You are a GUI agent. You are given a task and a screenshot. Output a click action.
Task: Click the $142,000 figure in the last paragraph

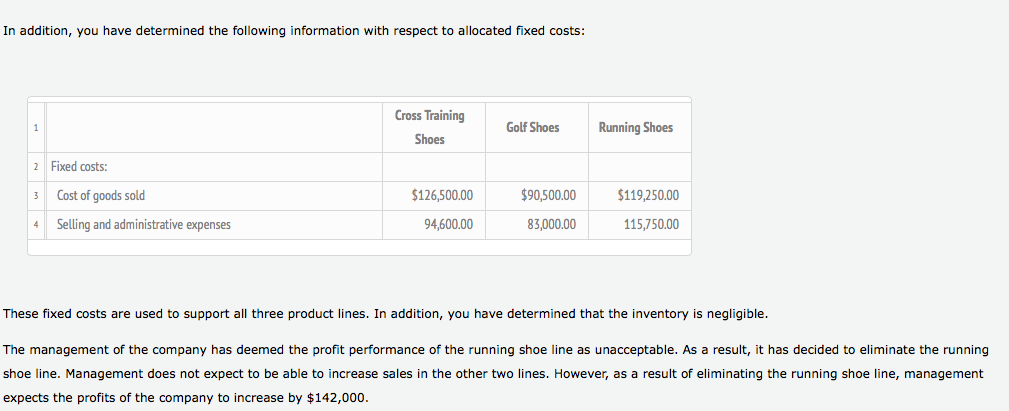[337, 398]
